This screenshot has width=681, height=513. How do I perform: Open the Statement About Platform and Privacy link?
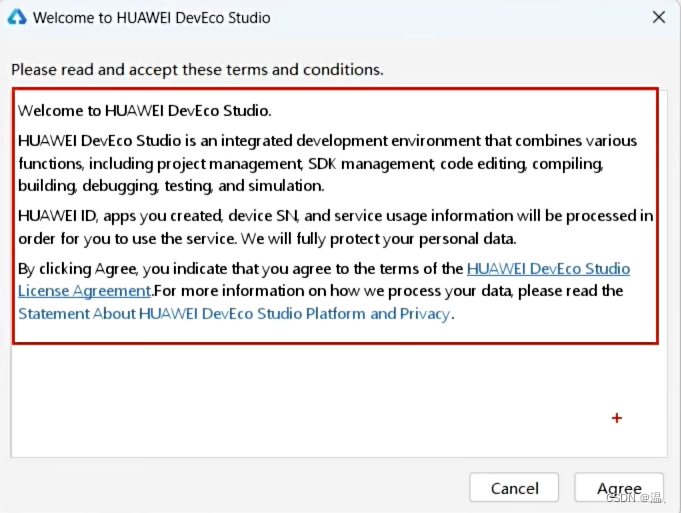pyautogui.click(x=234, y=314)
